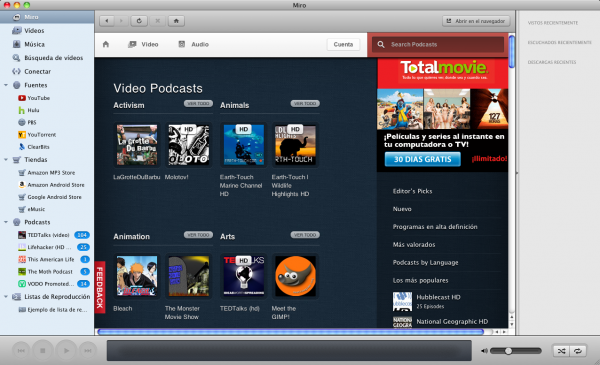Viewport: 600px width, 365px height.
Task: Collapse the Tiendas section
Action: 6,160
